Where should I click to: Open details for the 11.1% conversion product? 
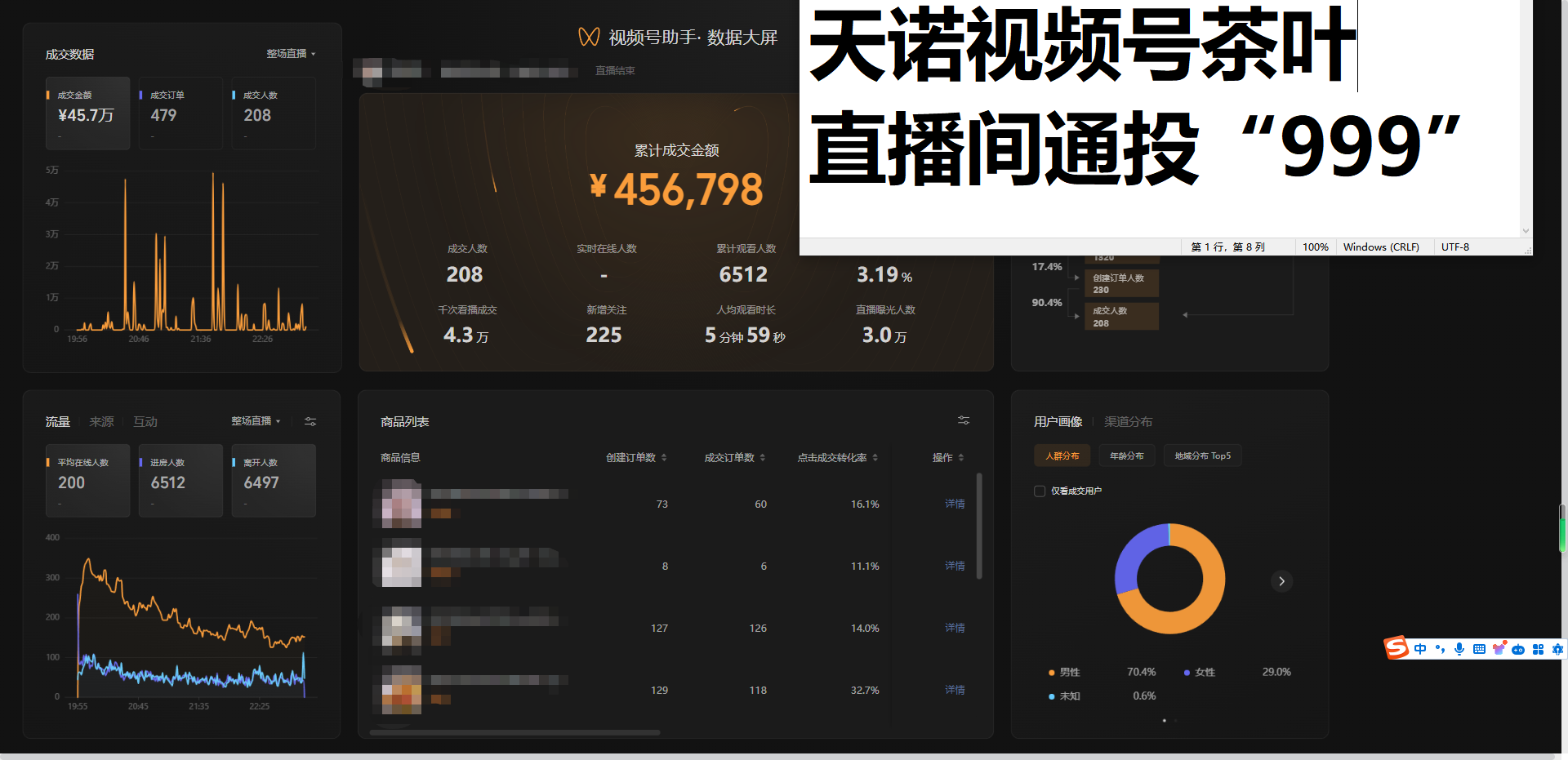point(955,567)
